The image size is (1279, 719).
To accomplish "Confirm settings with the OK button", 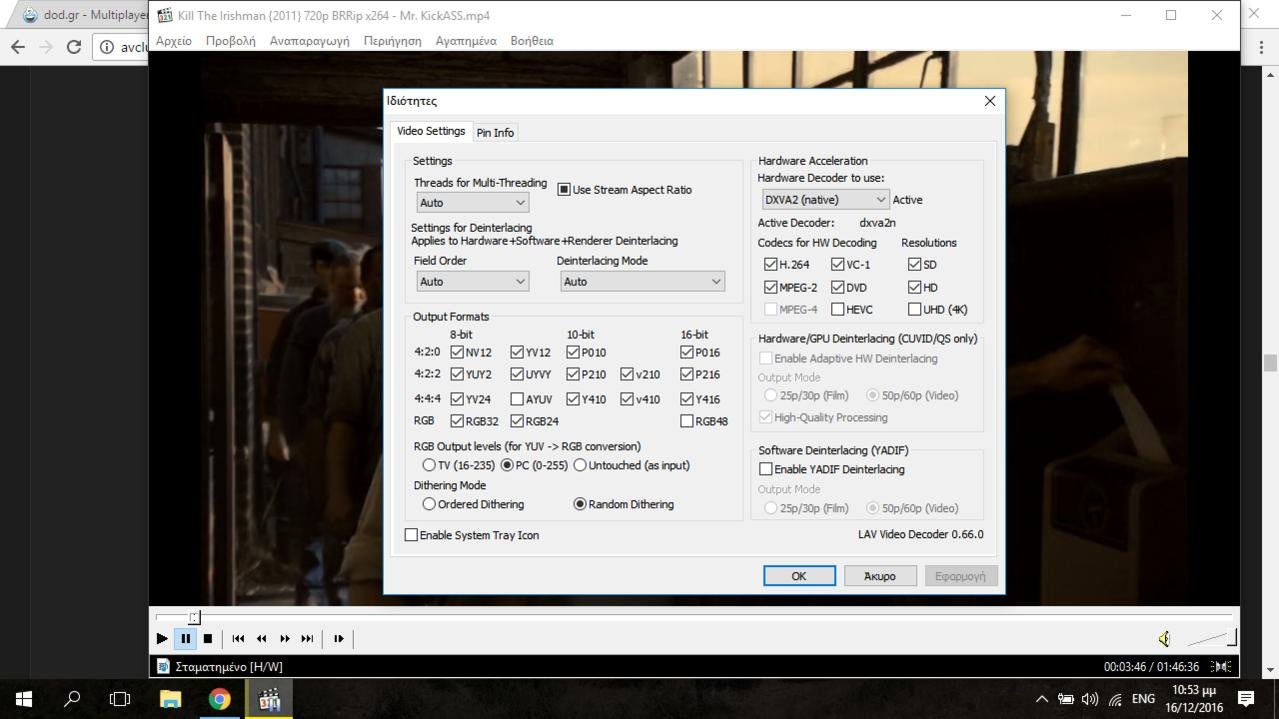I will click(798, 576).
